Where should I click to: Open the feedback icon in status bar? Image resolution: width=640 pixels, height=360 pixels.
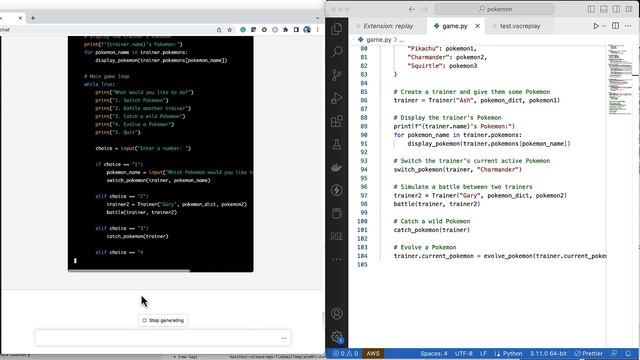point(614,353)
